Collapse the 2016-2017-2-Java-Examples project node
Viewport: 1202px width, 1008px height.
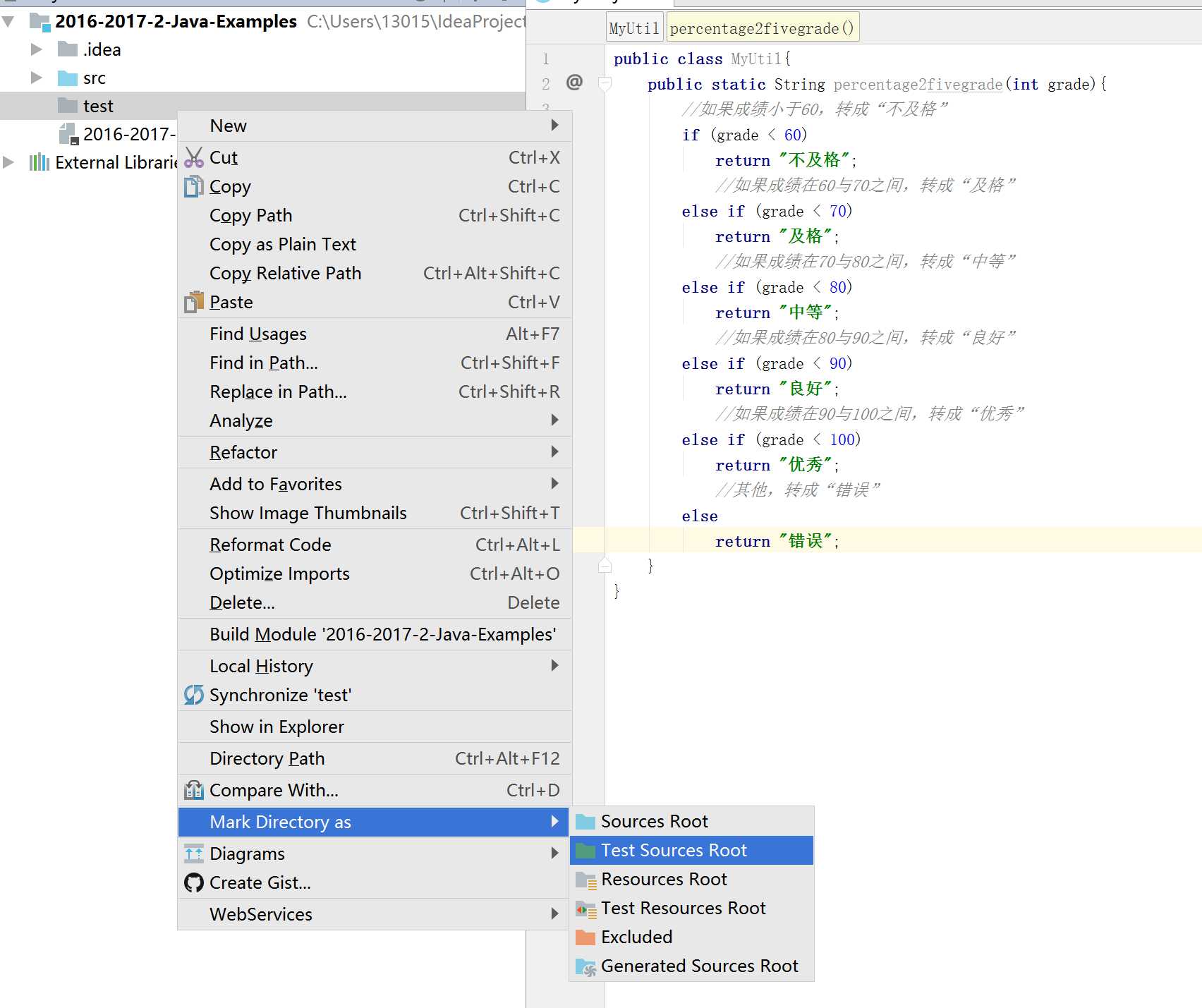pos(8,21)
